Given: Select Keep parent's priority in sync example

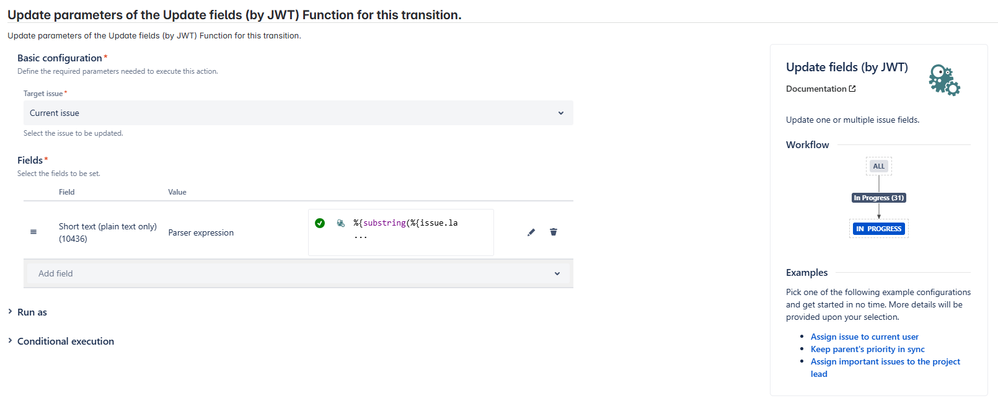Looking at the screenshot, I should click(867, 349).
